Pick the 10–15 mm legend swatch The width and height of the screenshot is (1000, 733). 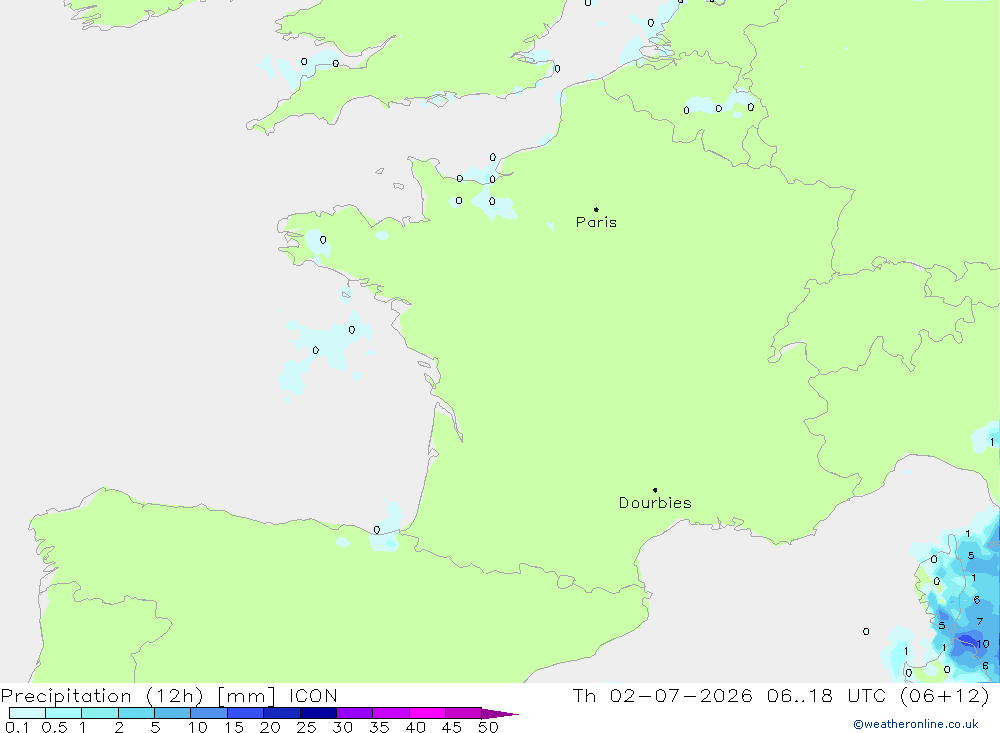point(209,713)
